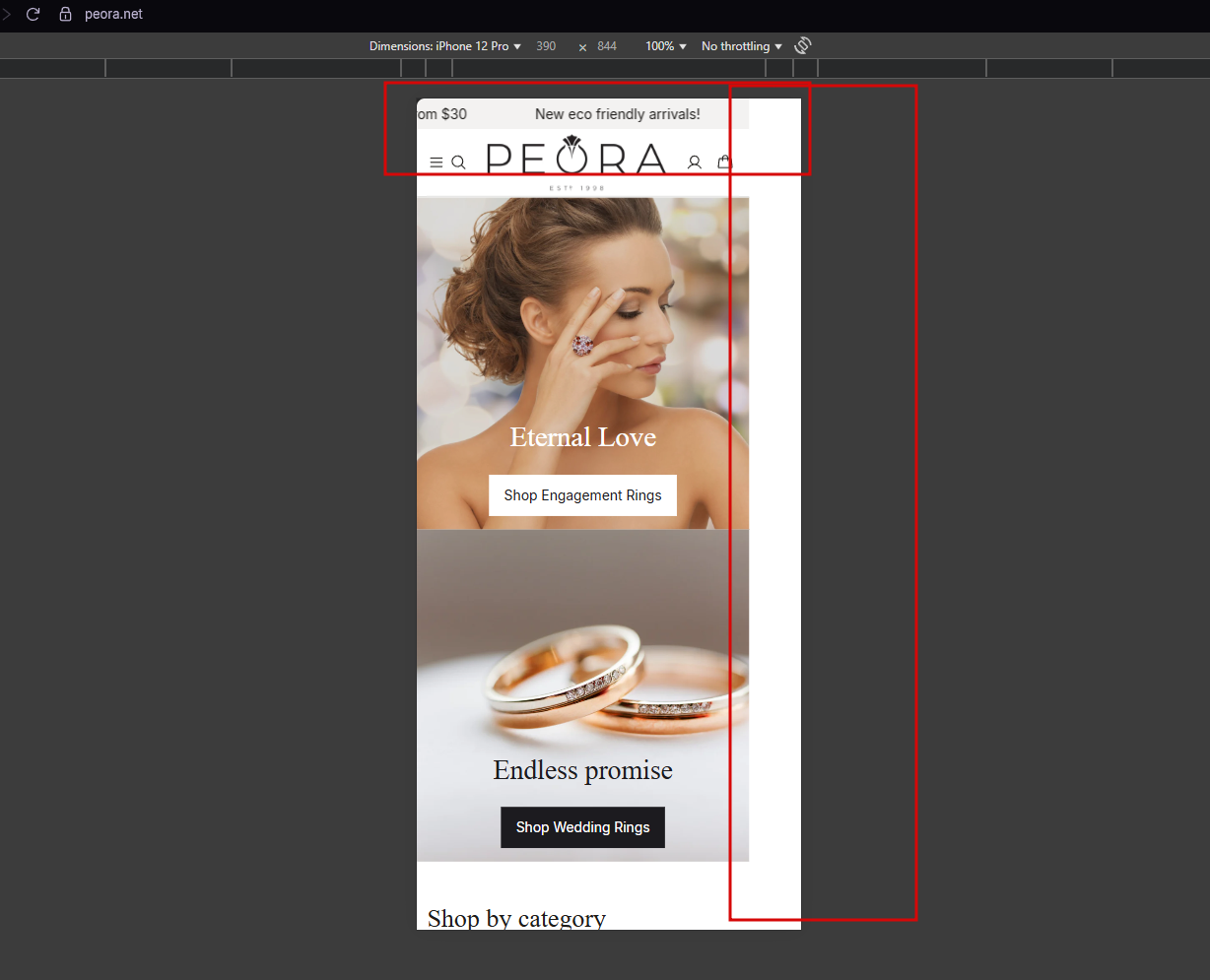Edit the viewport width field 390
The height and width of the screenshot is (980, 1210).
tap(546, 46)
